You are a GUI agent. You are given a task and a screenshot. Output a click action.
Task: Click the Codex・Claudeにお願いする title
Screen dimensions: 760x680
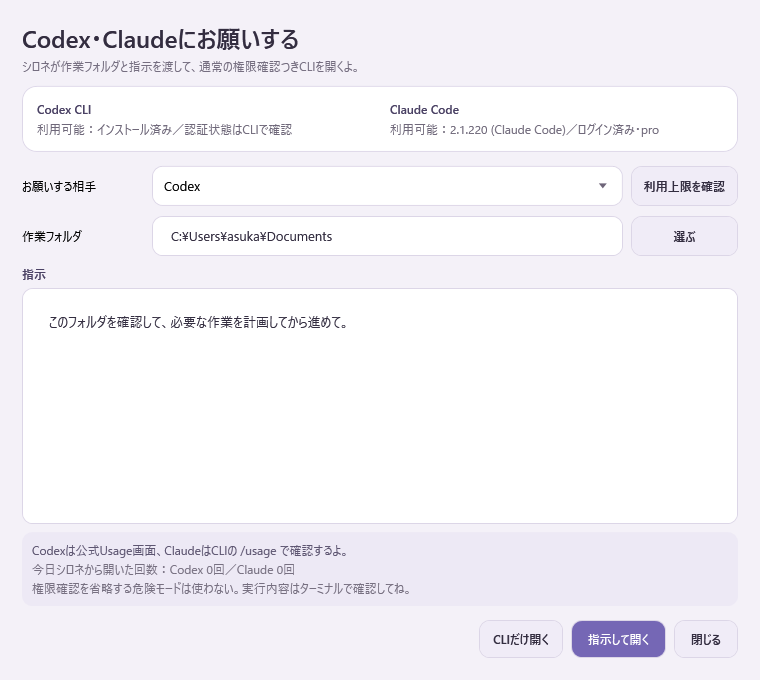coord(160,39)
